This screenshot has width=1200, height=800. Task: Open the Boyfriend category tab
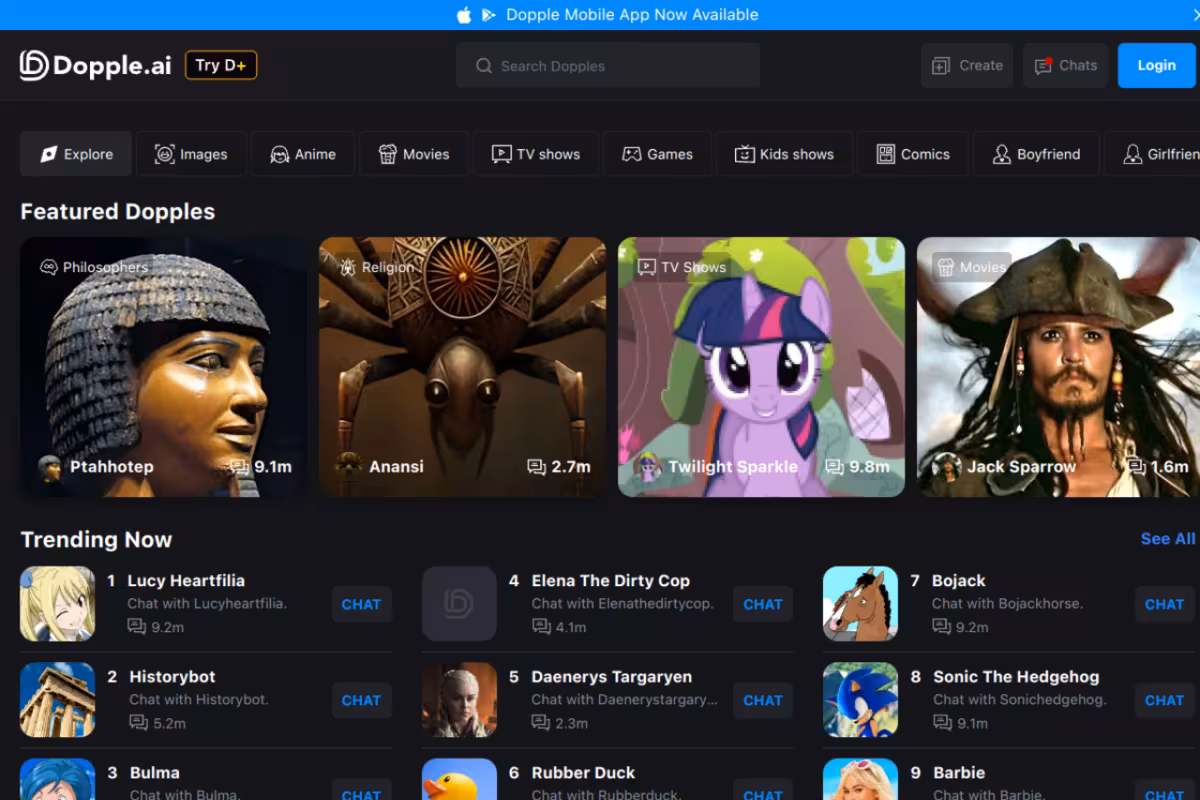(1036, 154)
